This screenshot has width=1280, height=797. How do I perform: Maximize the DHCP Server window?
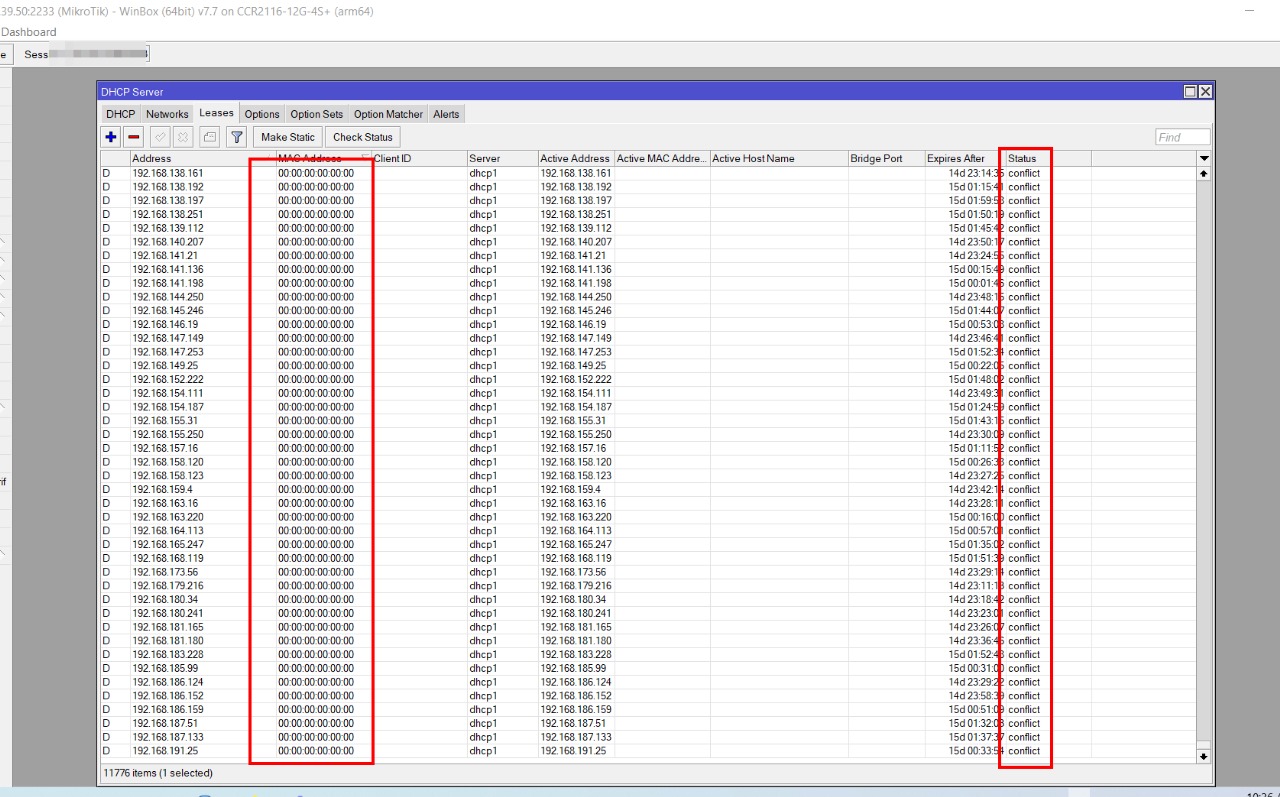tap(1191, 92)
